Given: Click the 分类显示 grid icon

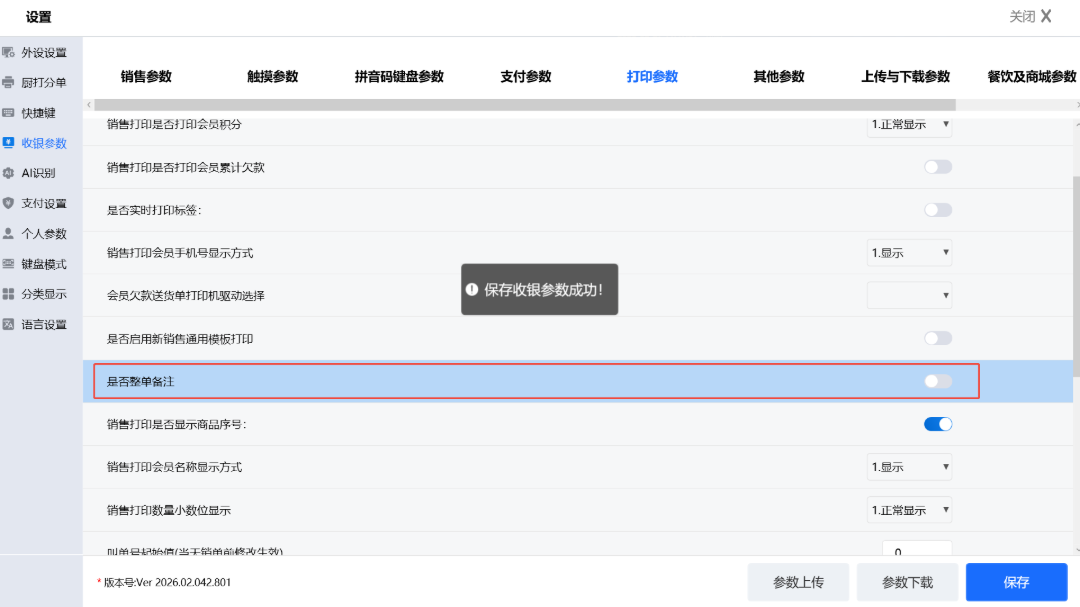Looking at the screenshot, I should click(x=9, y=294).
